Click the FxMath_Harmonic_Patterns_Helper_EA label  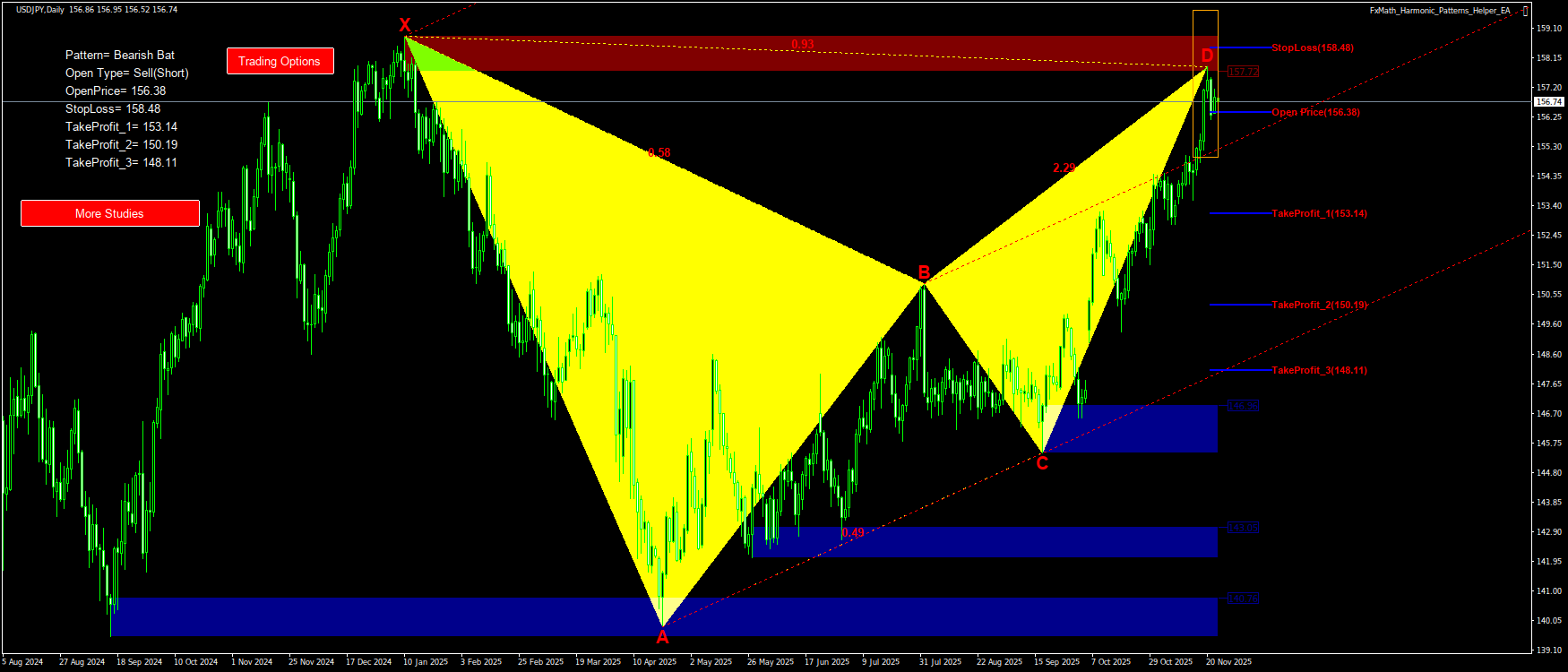pos(1439,11)
